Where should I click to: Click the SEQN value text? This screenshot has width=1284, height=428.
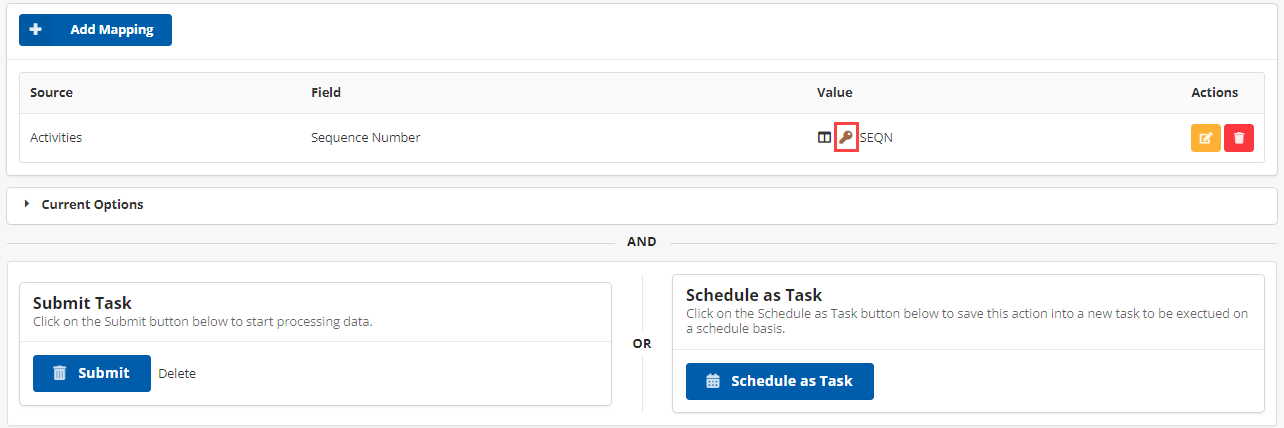876,138
